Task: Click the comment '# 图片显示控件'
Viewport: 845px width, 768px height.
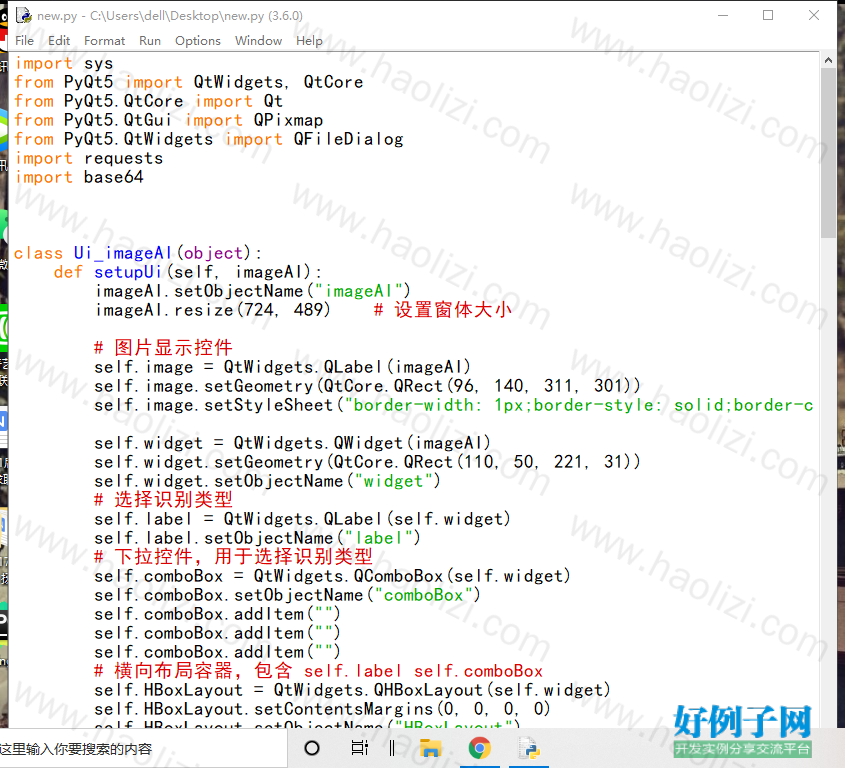Action: (163, 348)
